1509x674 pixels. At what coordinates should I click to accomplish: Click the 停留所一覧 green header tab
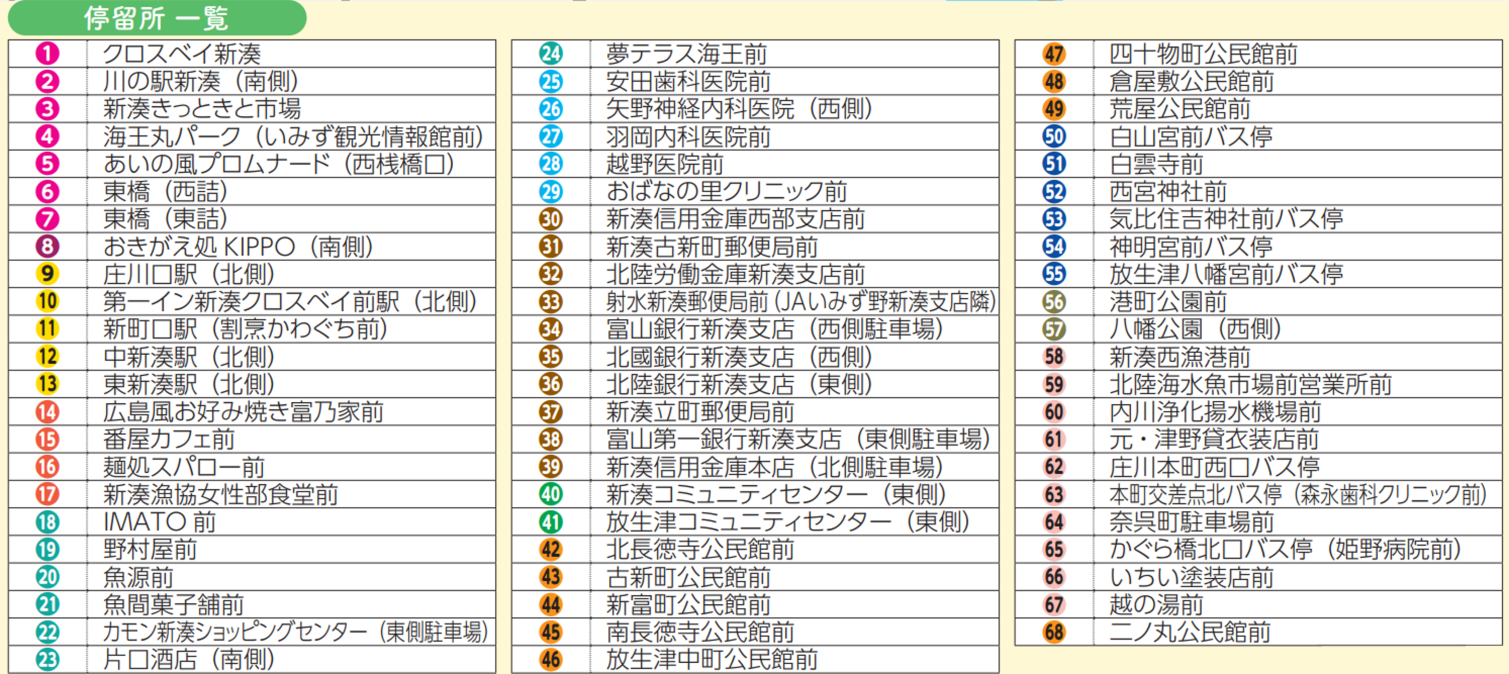(x=155, y=18)
